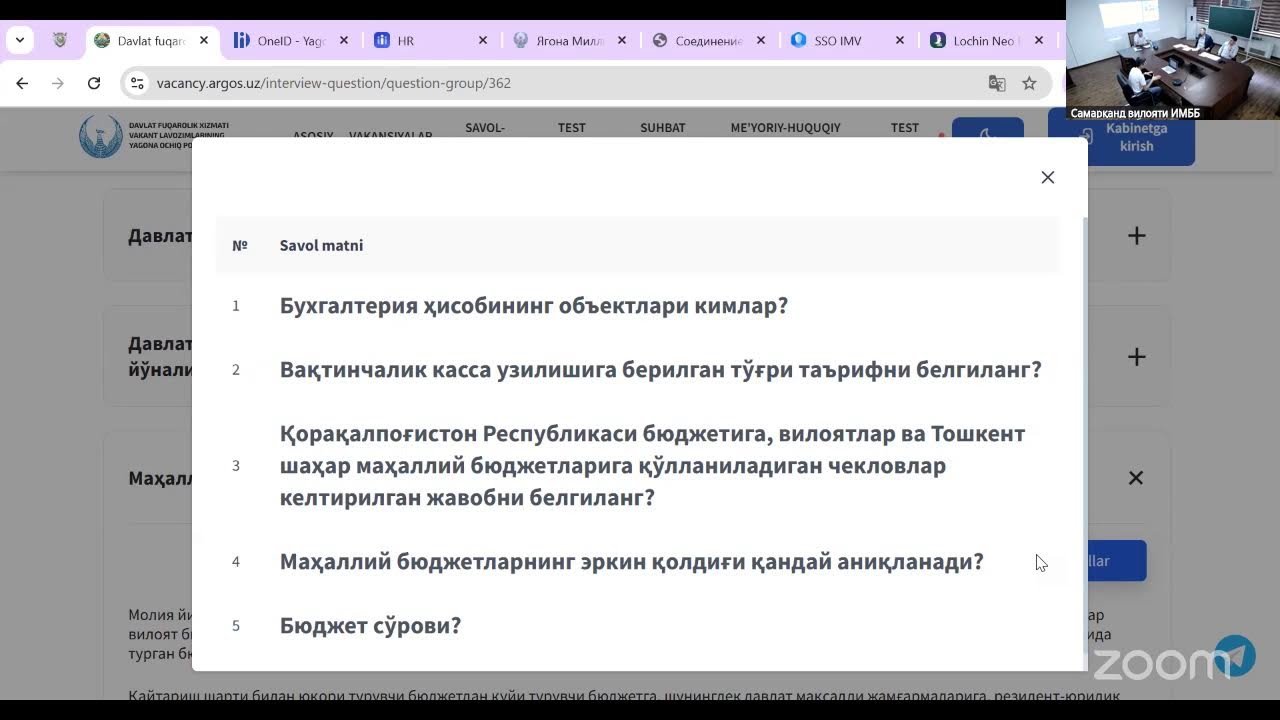The width and height of the screenshot is (1280, 720).
Task: Click the Argos site logo emblem
Action: [101, 136]
